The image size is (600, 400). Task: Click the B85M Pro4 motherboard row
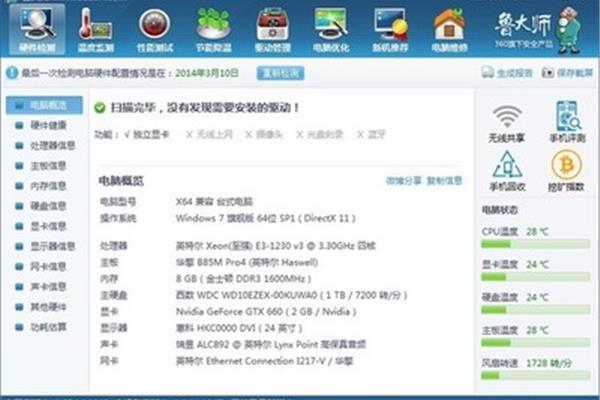click(x=209, y=263)
